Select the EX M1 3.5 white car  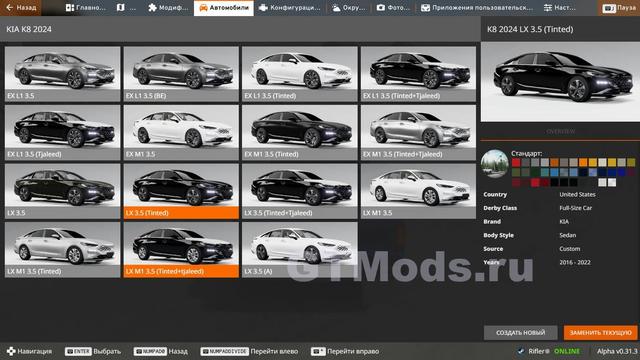click(x=181, y=132)
